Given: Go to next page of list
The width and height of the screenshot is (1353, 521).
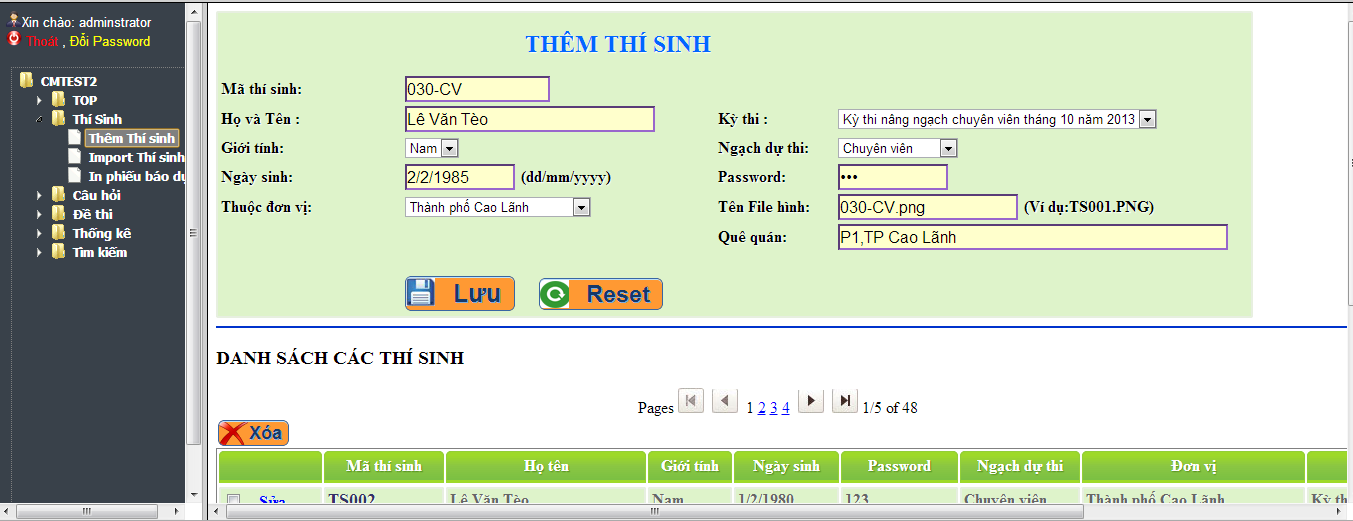Looking at the screenshot, I should point(811,400).
